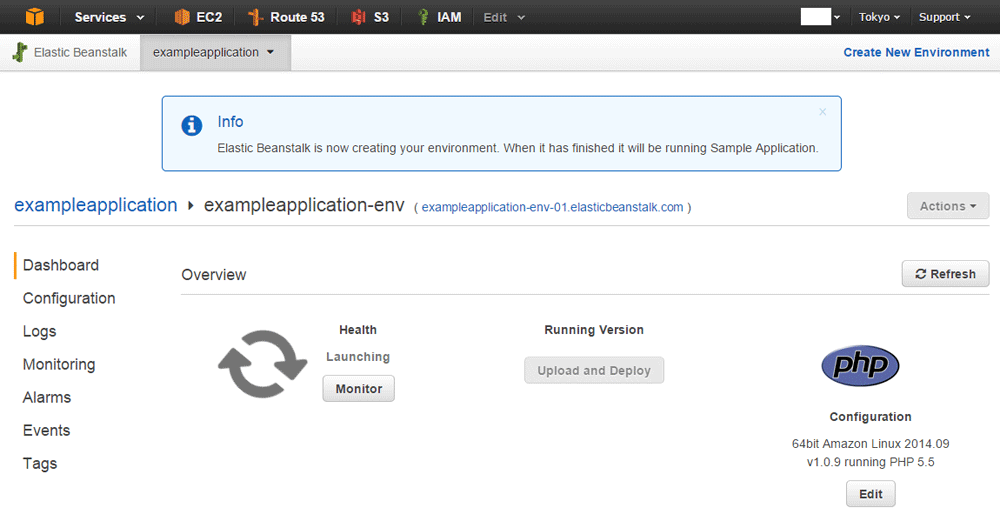This screenshot has width=1000, height=521.
Task: Open the Actions dropdown button
Action: point(948,206)
